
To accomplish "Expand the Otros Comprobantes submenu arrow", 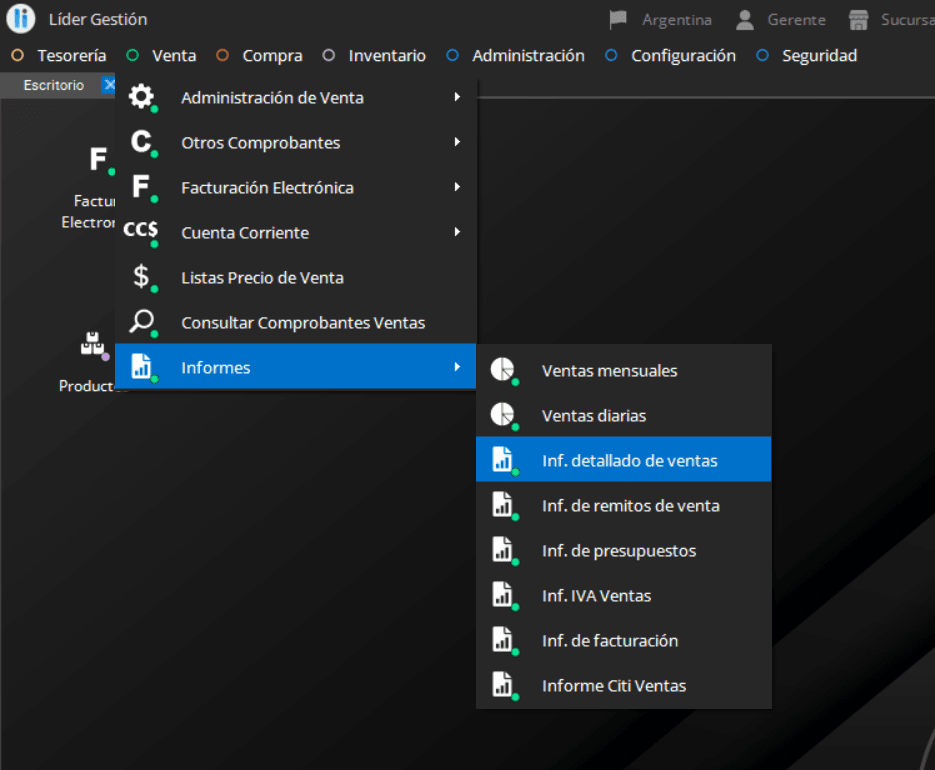I will 457,143.
